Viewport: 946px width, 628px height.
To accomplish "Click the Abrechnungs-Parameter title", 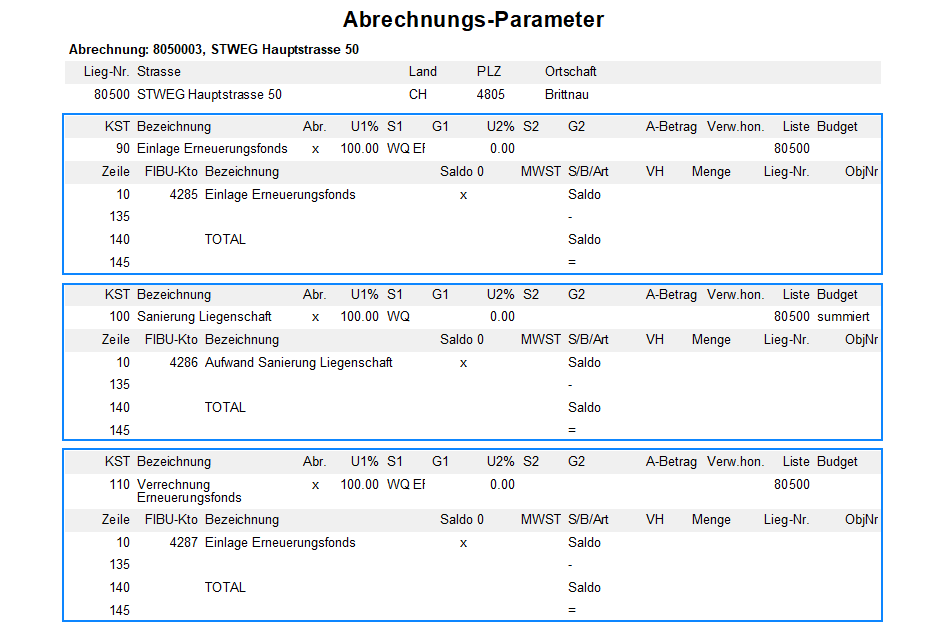I will coord(473,19).
